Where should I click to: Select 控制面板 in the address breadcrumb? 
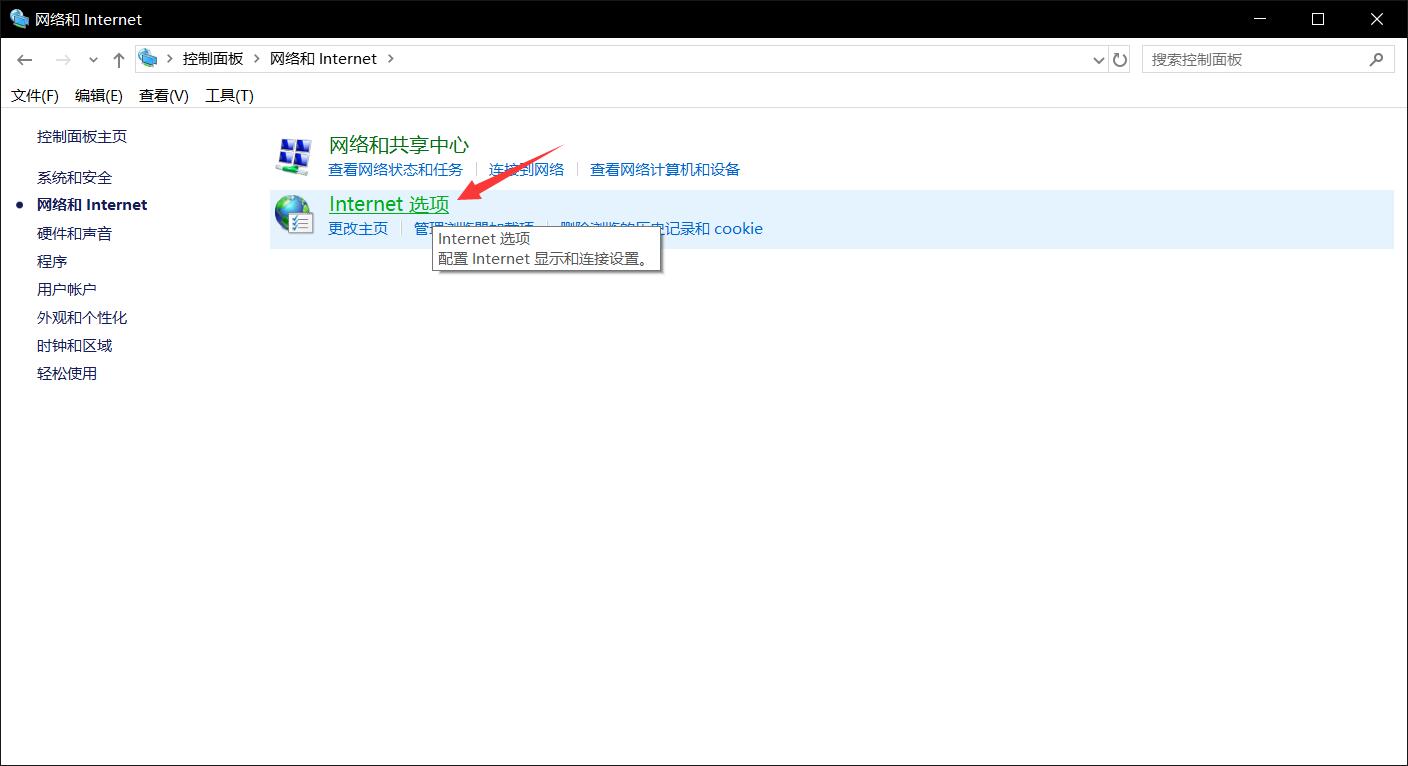point(213,59)
